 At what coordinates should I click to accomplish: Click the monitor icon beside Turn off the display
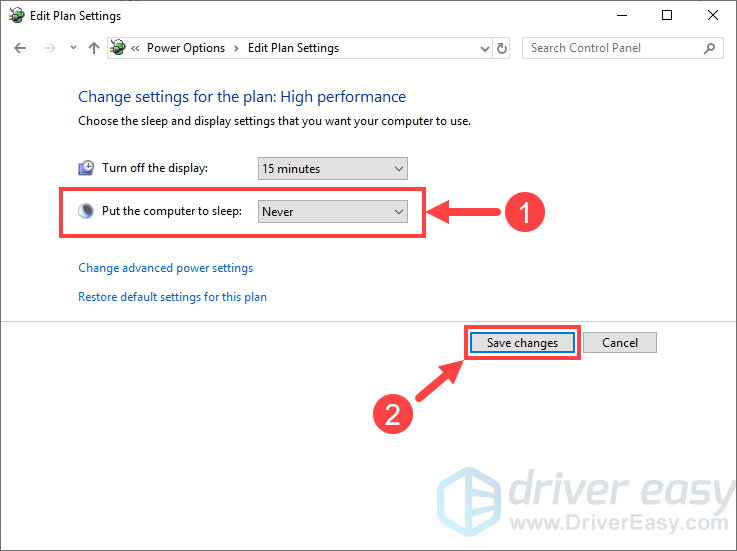pyautogui.click(x=87, y=169)
